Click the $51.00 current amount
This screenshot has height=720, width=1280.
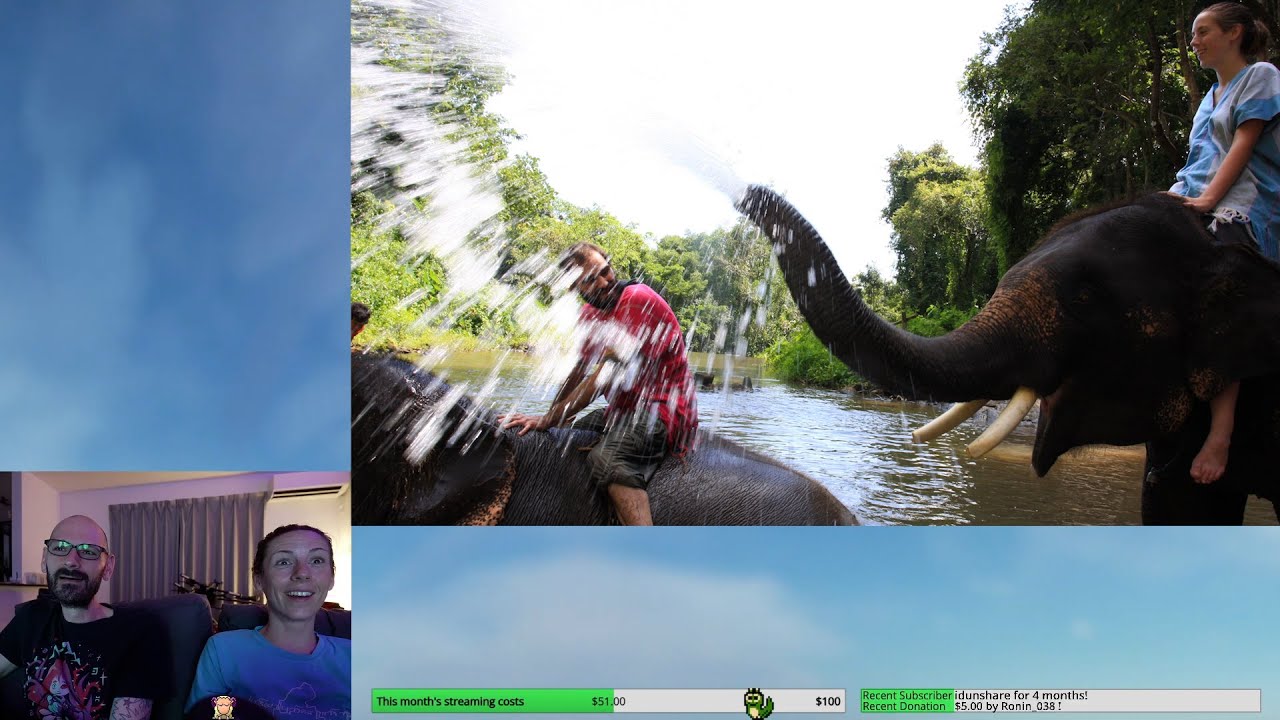pyautogui.click(x=607, y=701)
